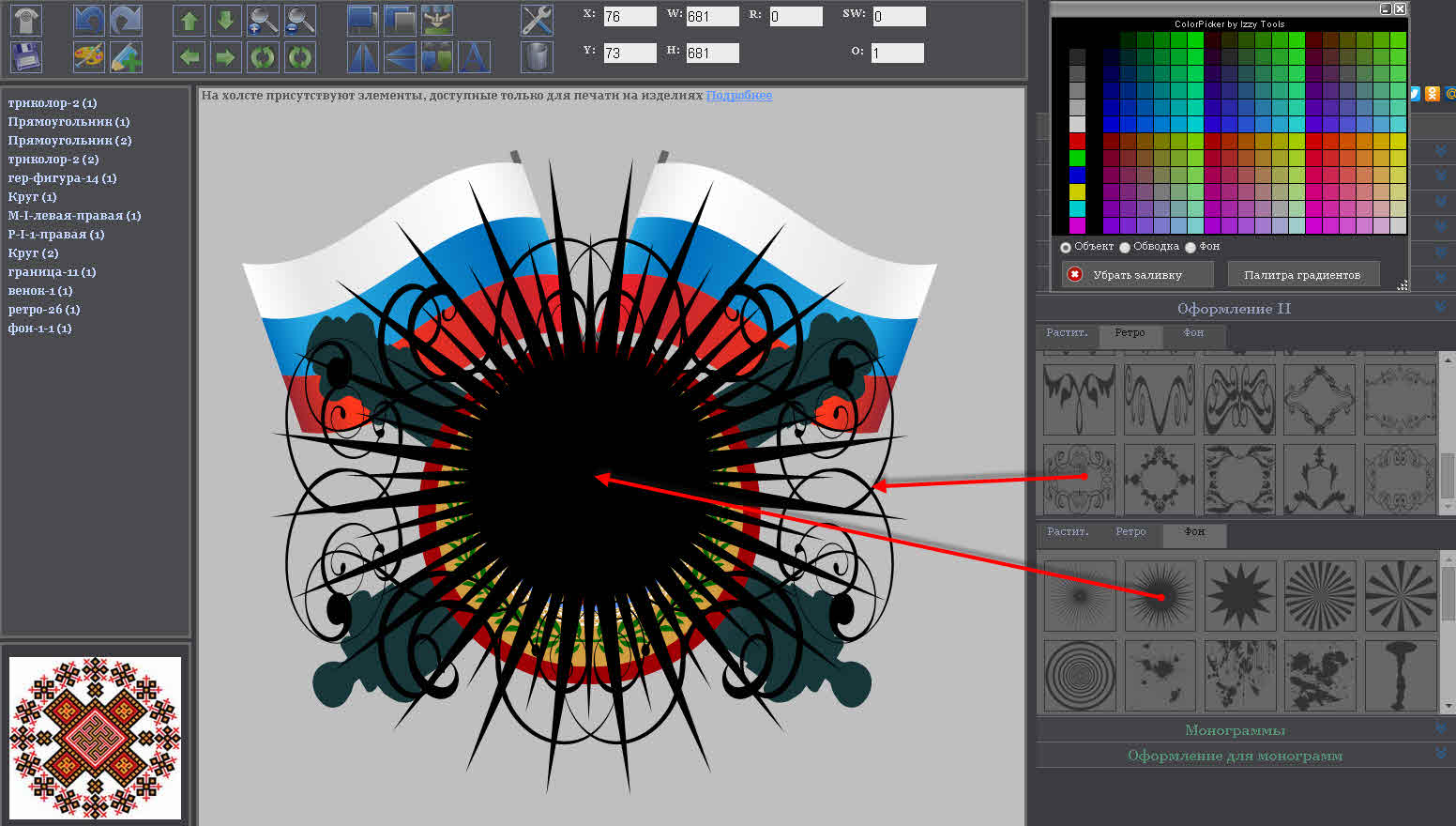Screen dimensions: 1456x826
Task: Click the SW stroke width input field
Action: [x=899, y=16]
